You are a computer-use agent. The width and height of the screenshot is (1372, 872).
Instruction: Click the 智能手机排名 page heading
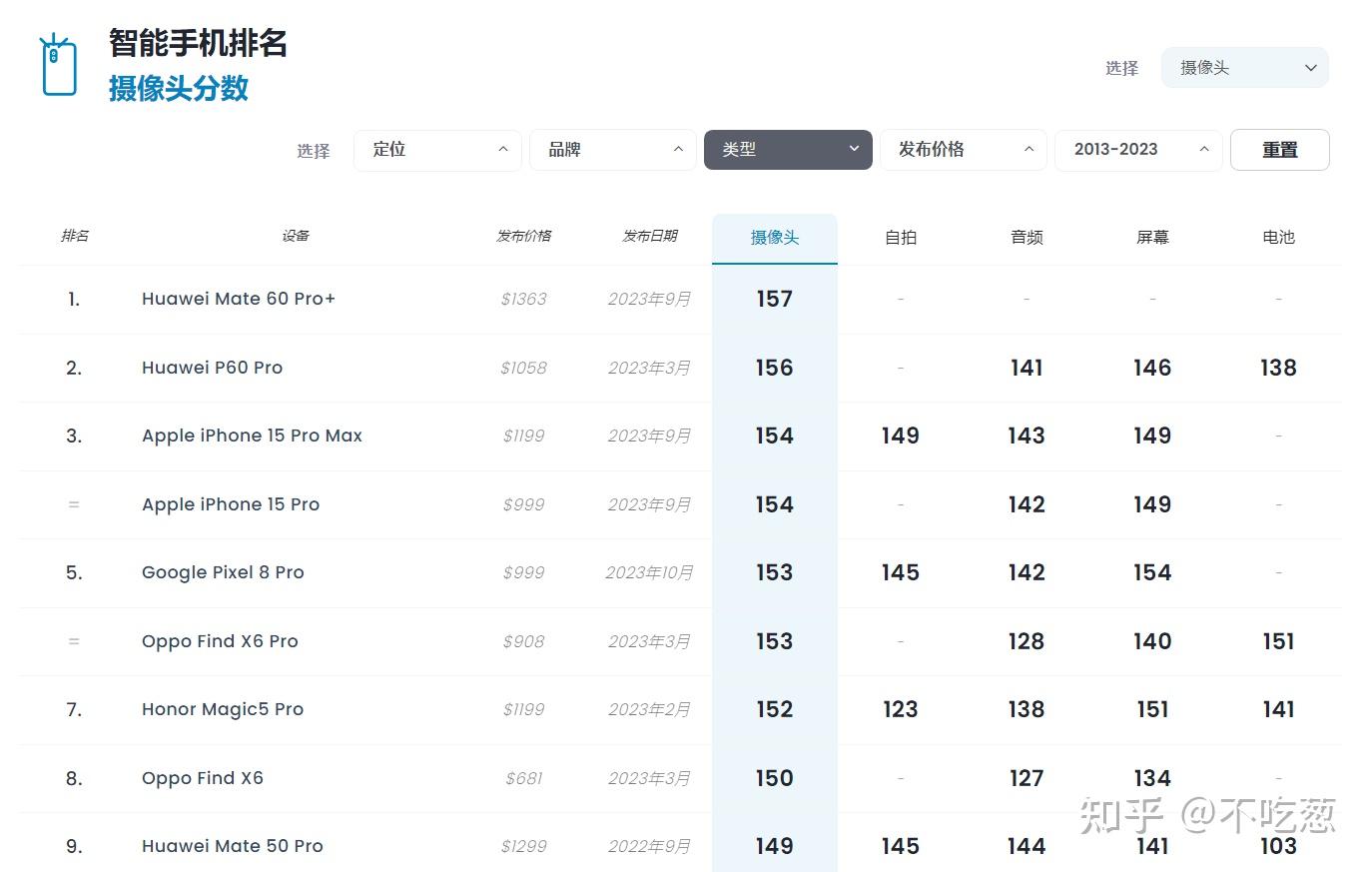click(x=199, y=43)
